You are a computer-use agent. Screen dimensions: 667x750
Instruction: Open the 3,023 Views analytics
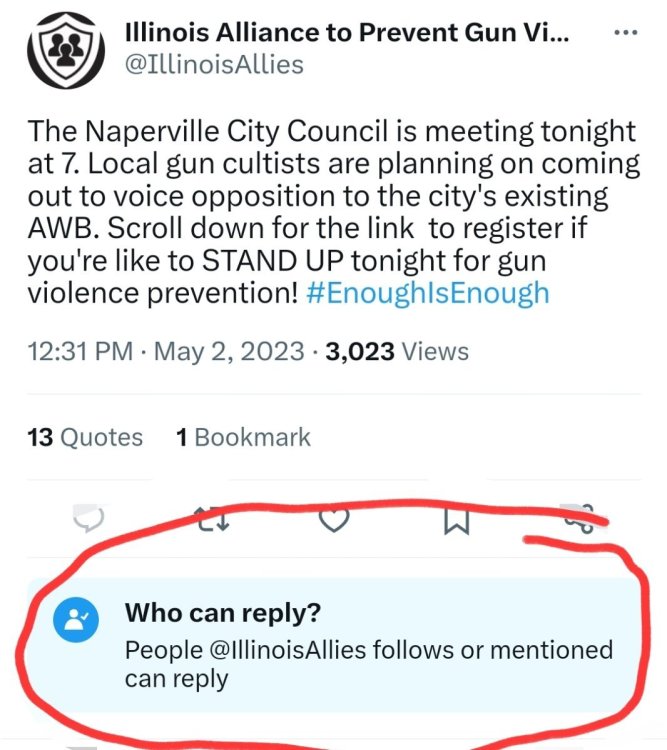[397, 352]
